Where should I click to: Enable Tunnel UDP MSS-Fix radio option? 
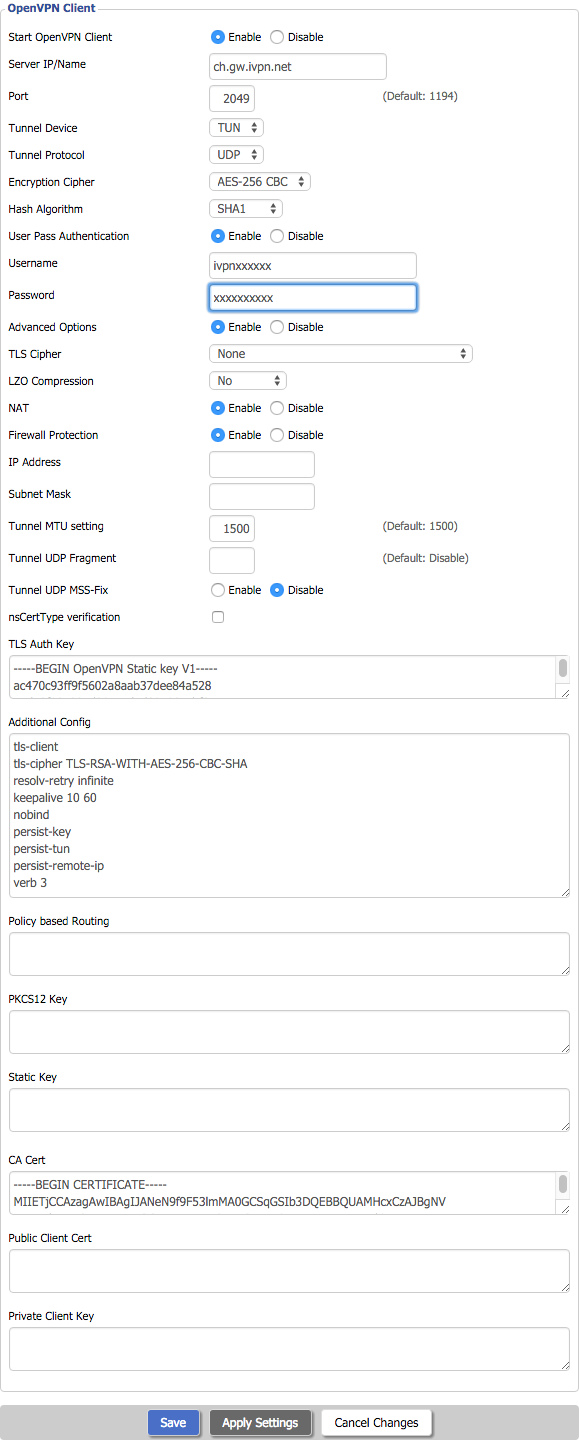[217, 590]
